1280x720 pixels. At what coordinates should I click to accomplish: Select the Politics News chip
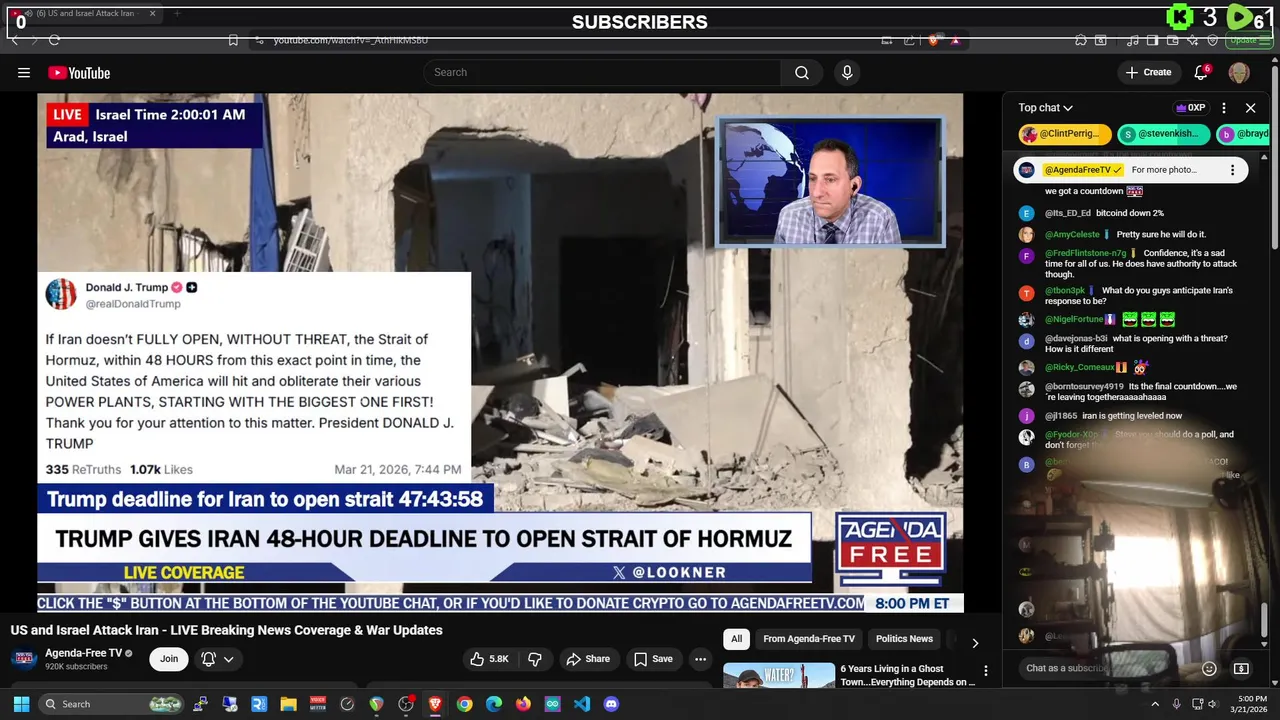point(904,639)
